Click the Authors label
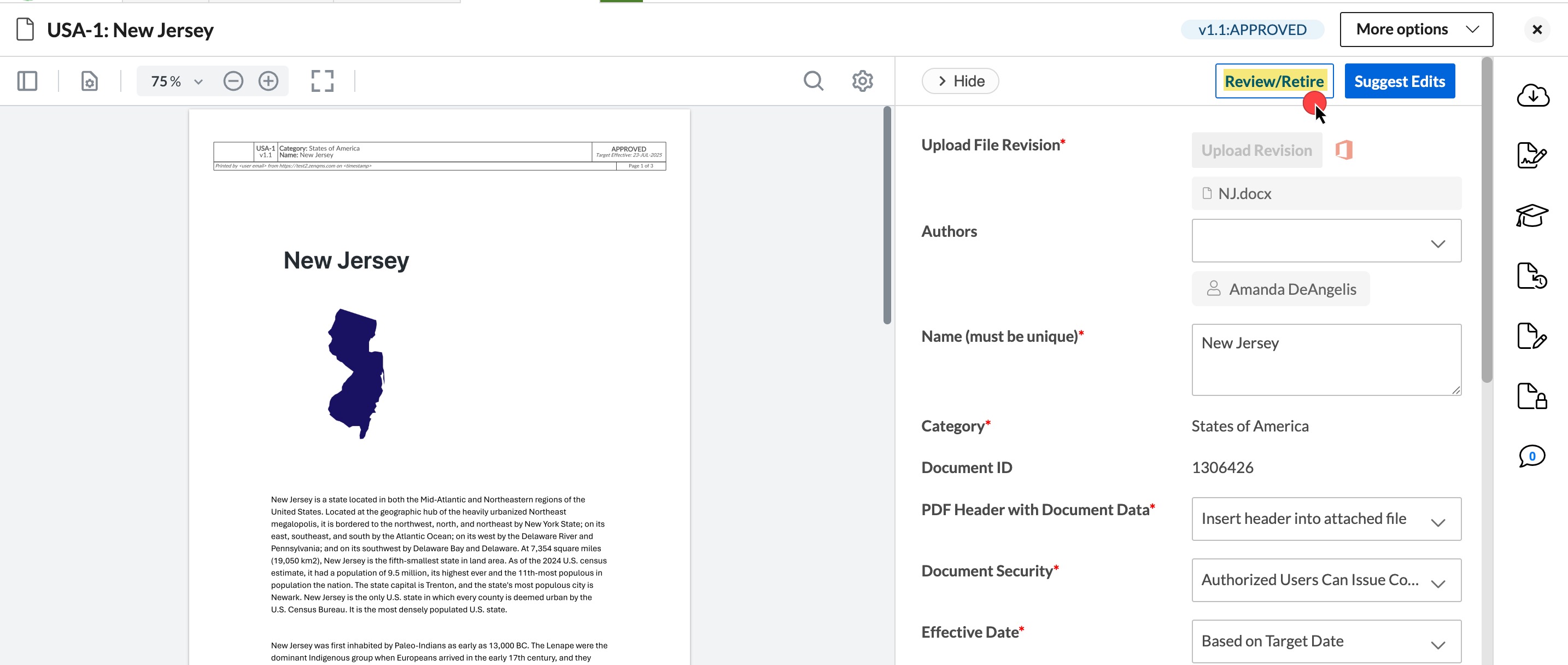This screenshot has width=1568, height=665. click(949, 231)
